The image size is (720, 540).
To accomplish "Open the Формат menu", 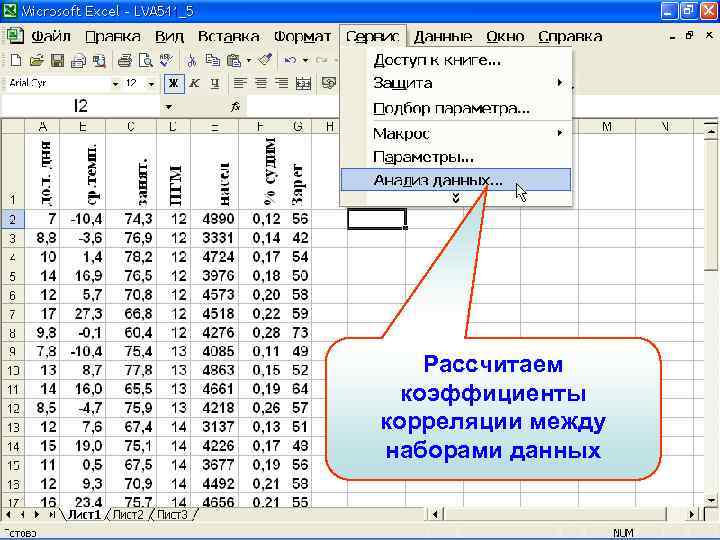I will [302, 36].
